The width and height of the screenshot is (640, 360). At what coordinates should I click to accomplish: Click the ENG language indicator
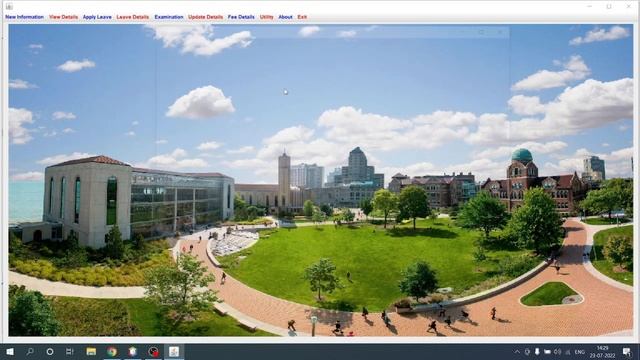pos(580,352)
